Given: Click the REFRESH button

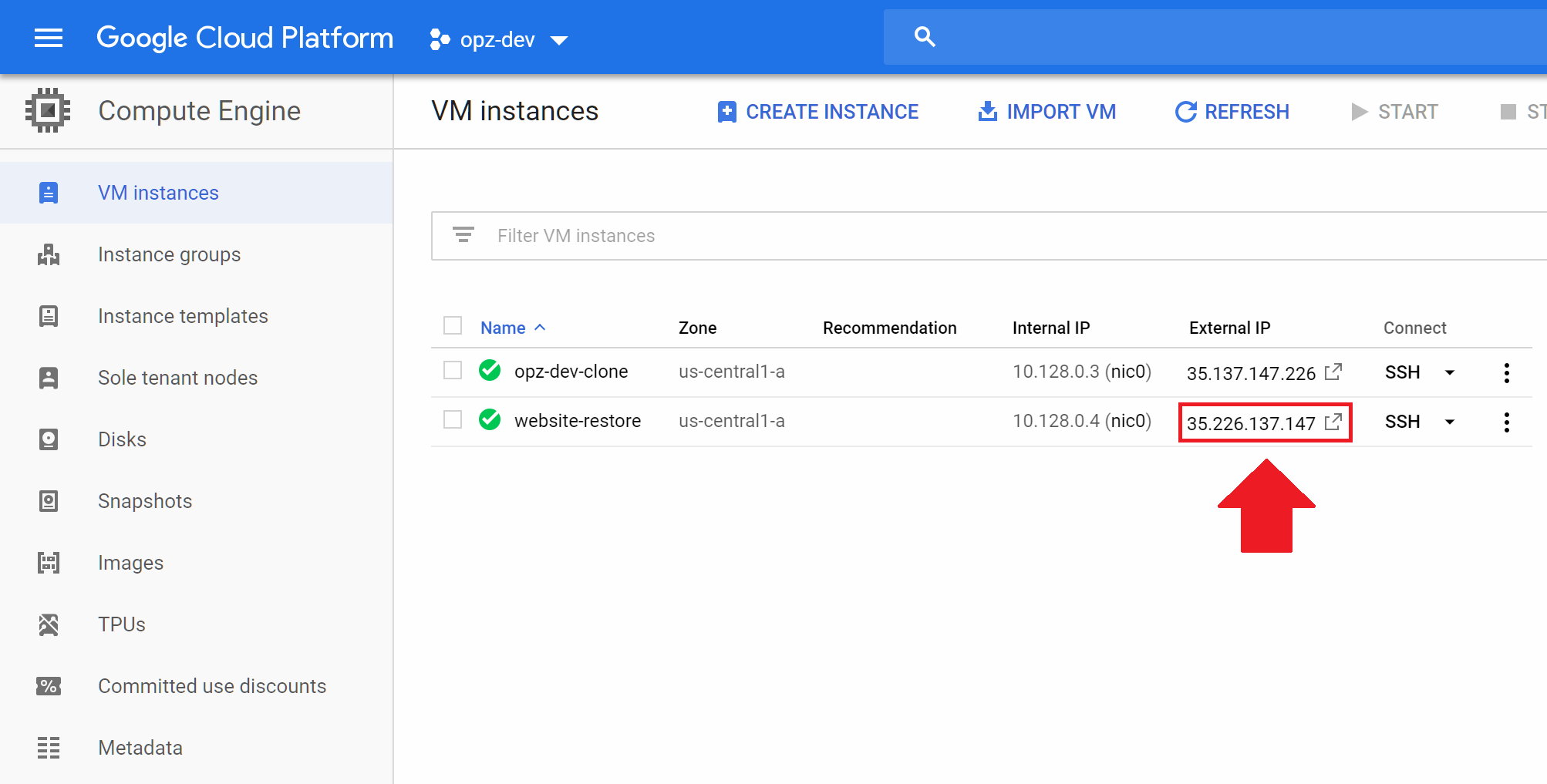Looking at the screenshot, I should [x=1232, y=112].
